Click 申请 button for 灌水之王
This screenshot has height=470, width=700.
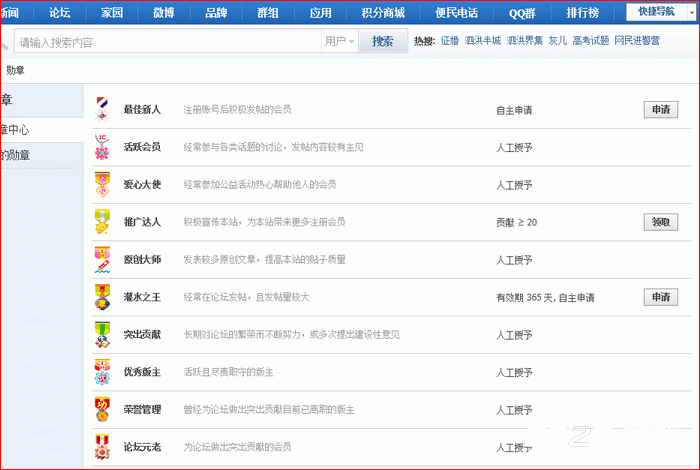pyautogui.click(x=661, y=297)
